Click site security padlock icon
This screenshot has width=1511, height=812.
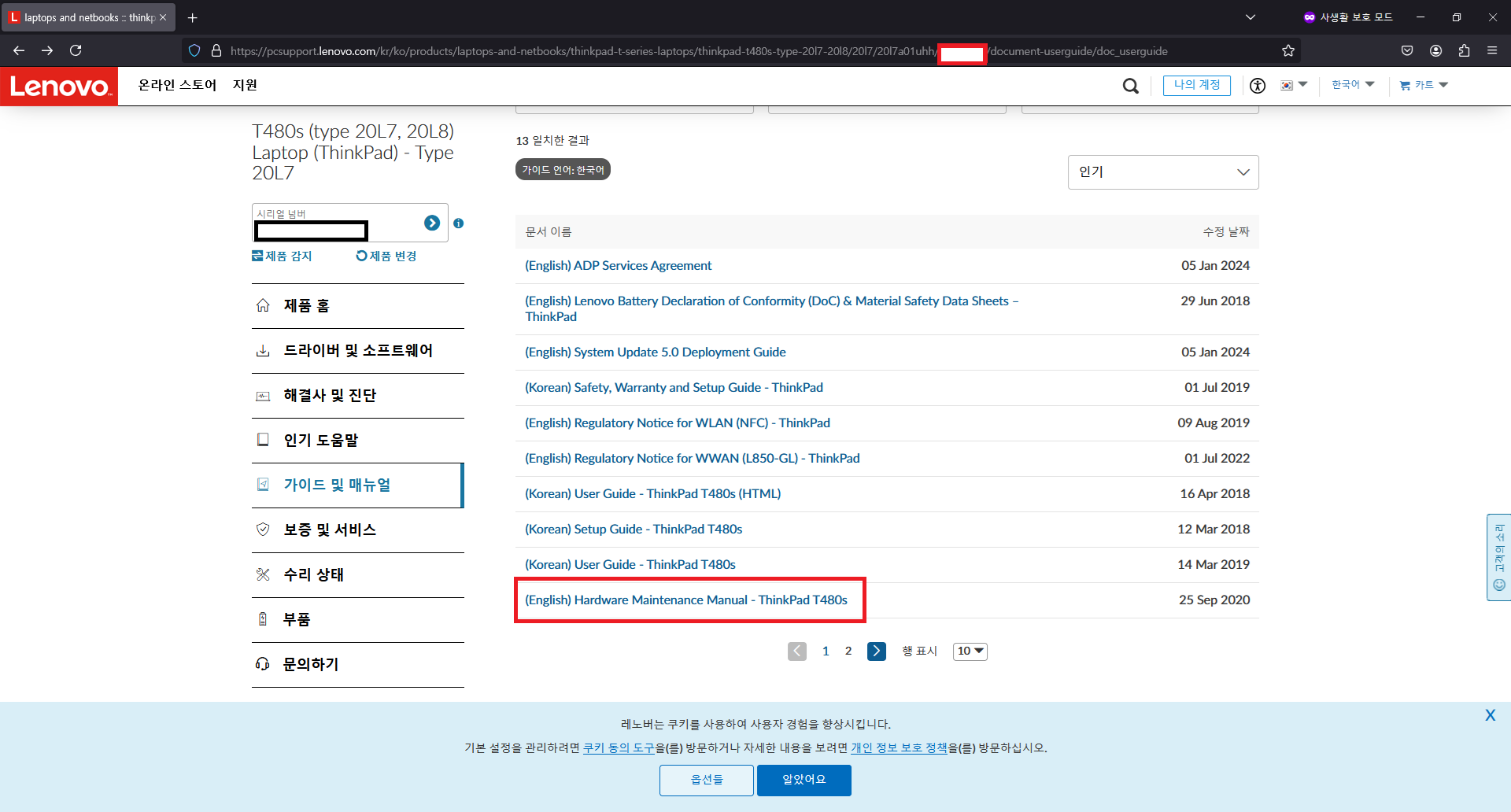[x=216, y=50]
